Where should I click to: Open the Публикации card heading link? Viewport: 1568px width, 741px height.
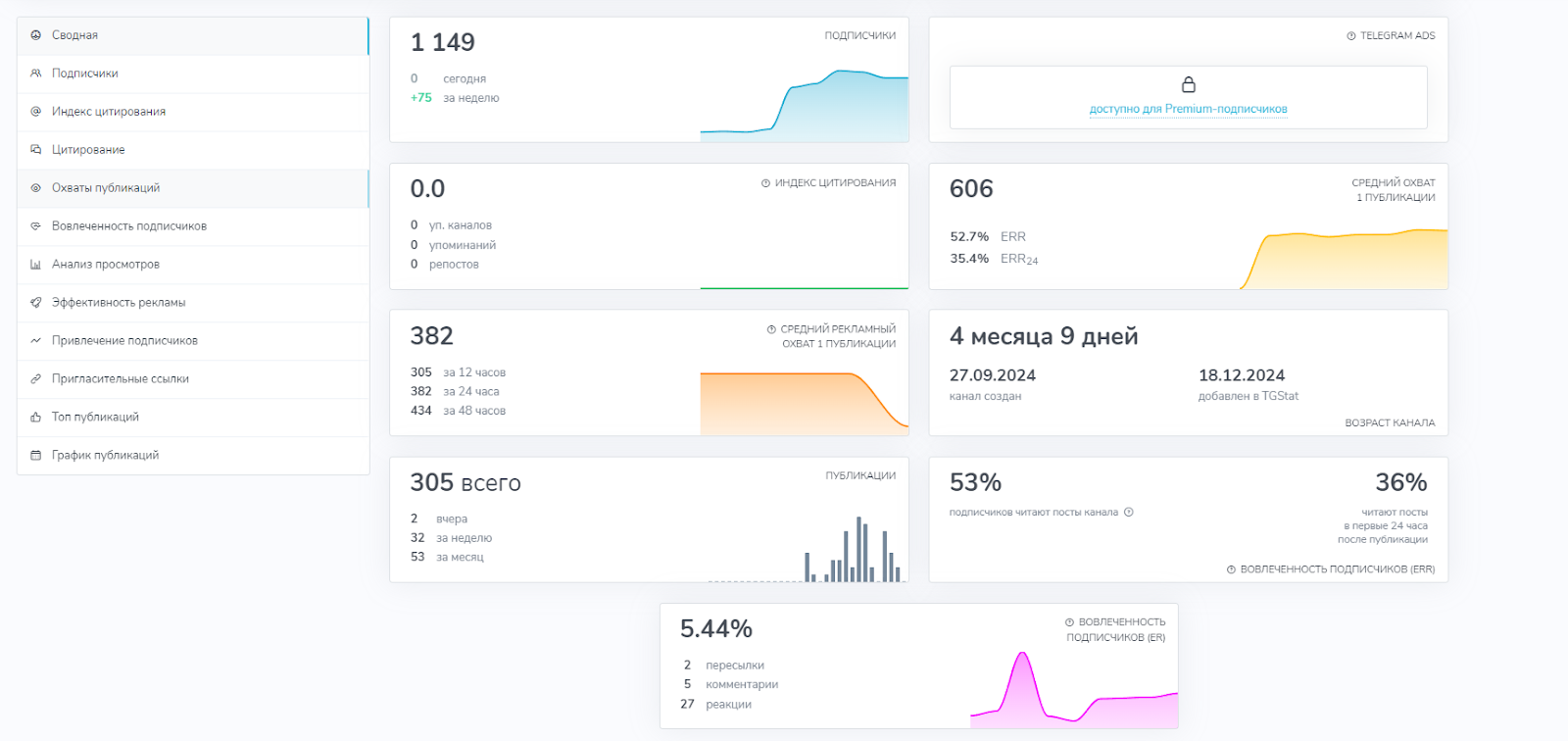[x=860, y=475]
